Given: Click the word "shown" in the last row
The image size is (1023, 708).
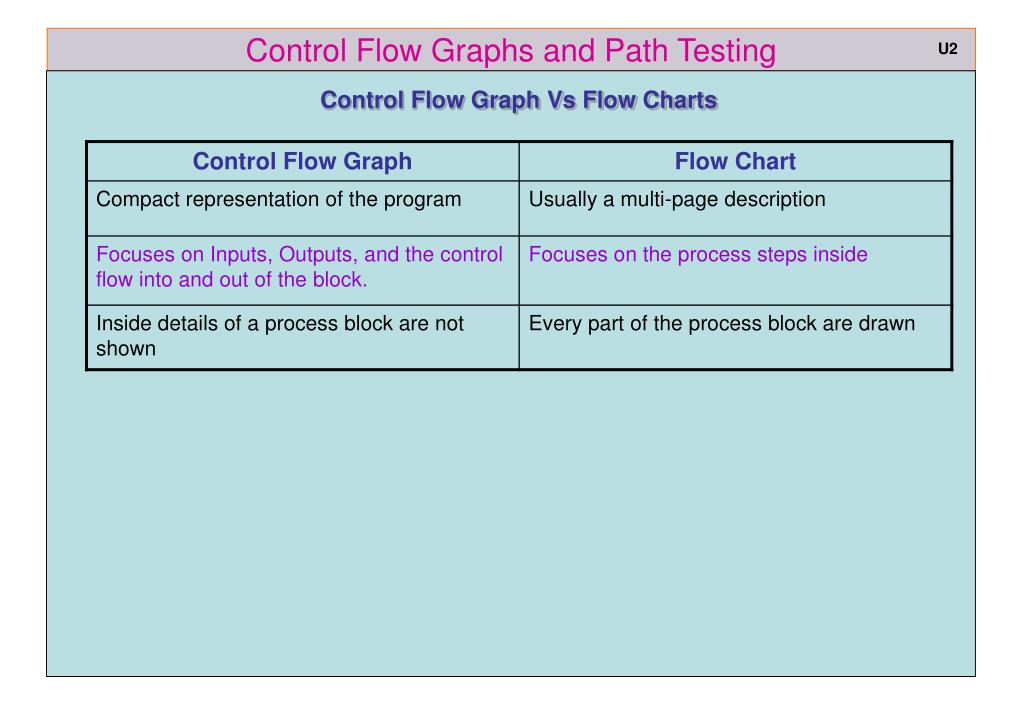Looking at the screenshot, I should [x=126, y=350].
